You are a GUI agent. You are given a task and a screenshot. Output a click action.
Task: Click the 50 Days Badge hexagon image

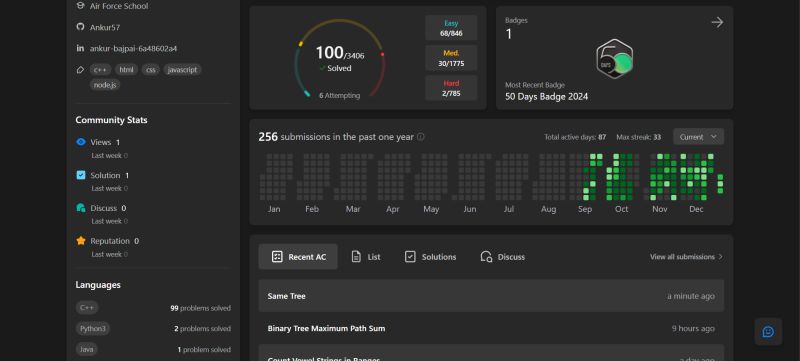coord(615,59)
